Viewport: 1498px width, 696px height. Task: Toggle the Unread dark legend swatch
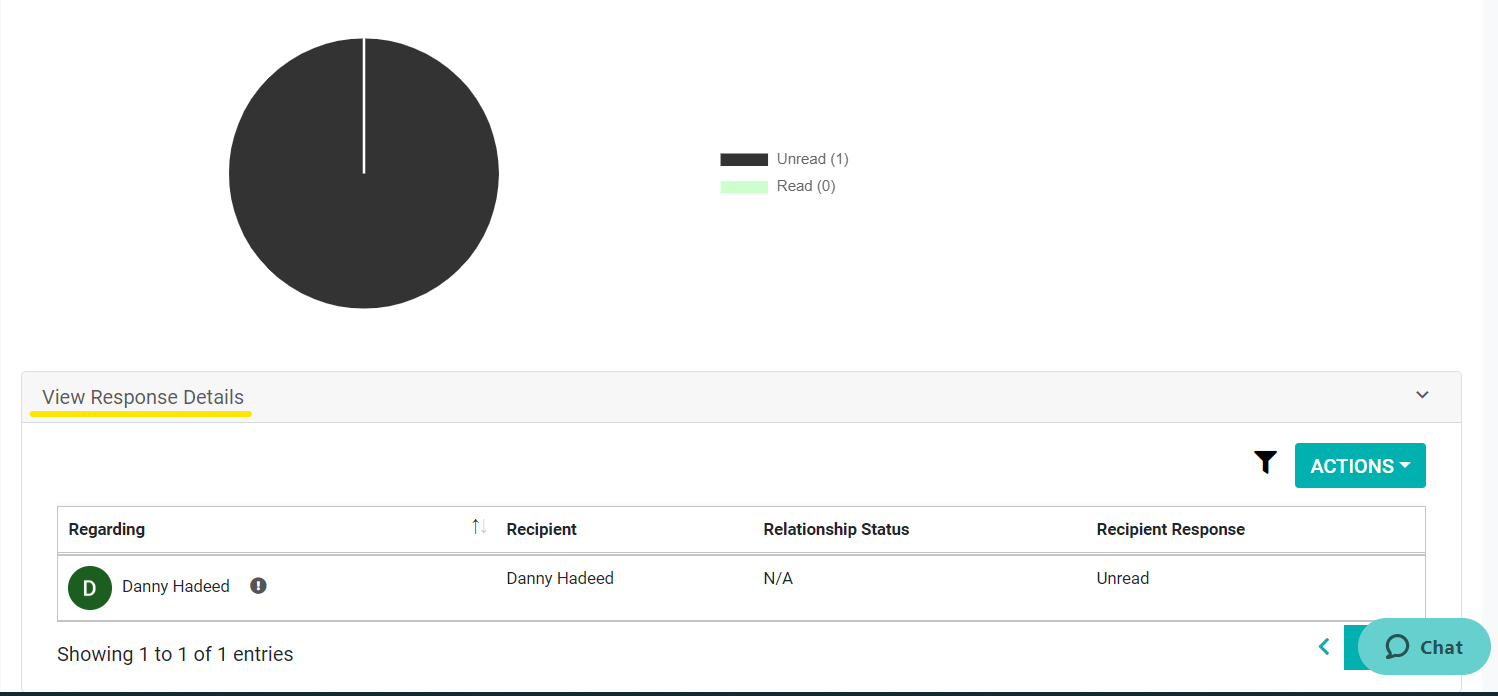click(x=743, y=159)
